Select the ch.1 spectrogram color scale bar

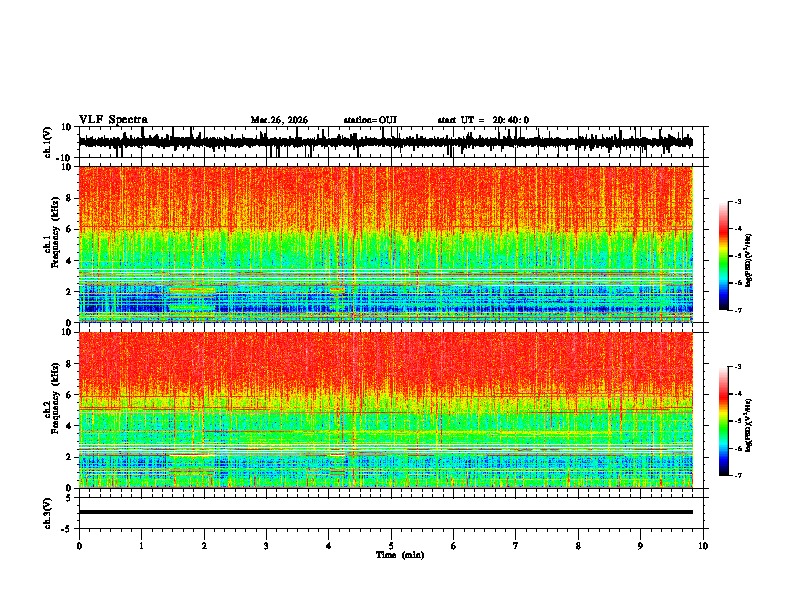[723, 256]
